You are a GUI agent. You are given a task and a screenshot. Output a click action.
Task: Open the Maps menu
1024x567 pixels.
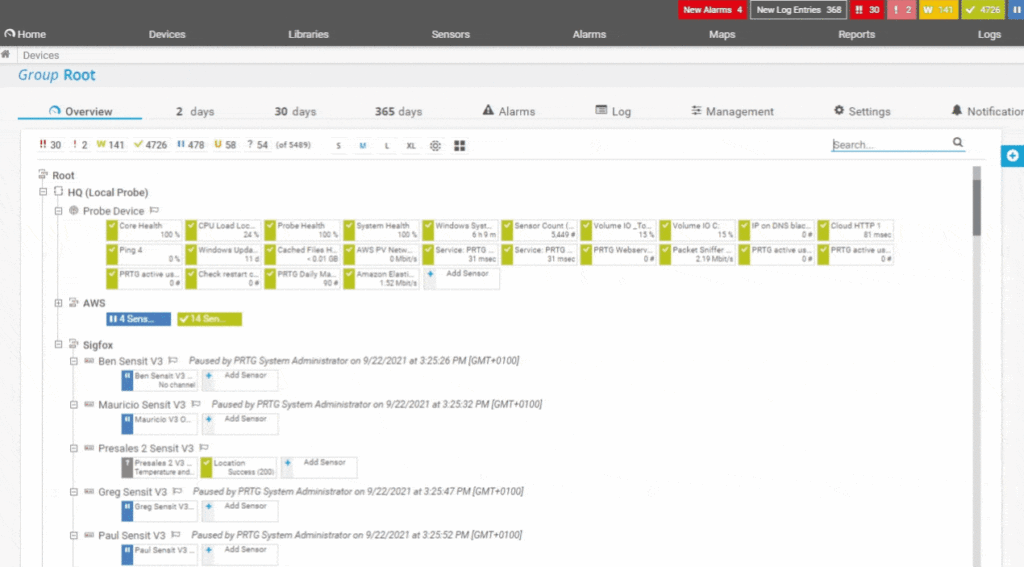(x=722, y=34)
